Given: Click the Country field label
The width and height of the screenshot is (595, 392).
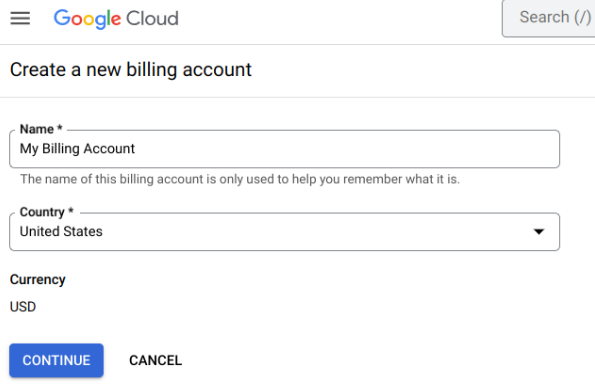Looking at the screenshot, I should 42,212.
